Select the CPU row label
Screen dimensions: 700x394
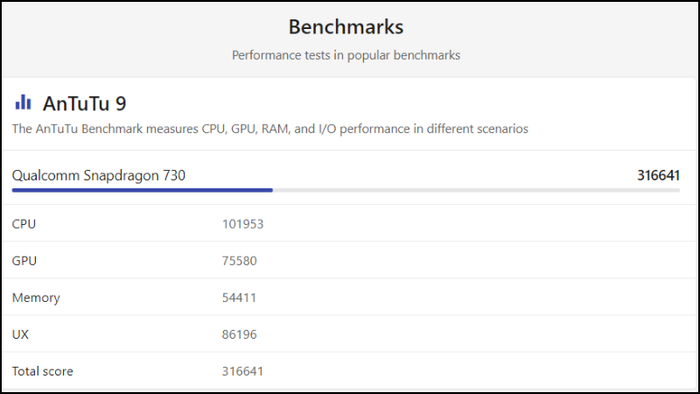tap(24, 224)
